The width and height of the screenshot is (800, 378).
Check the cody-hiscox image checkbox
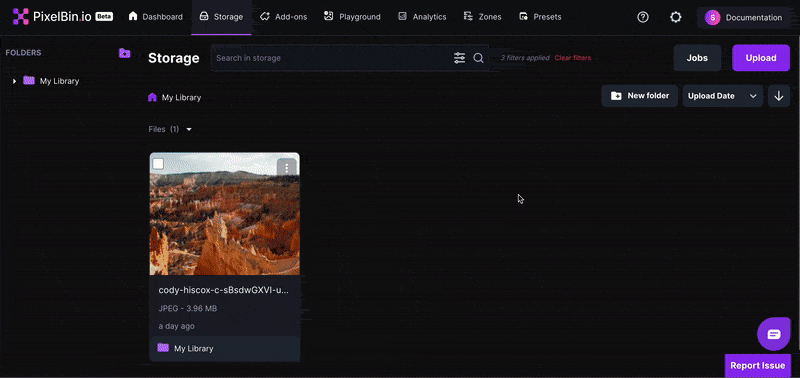point(158,164)
